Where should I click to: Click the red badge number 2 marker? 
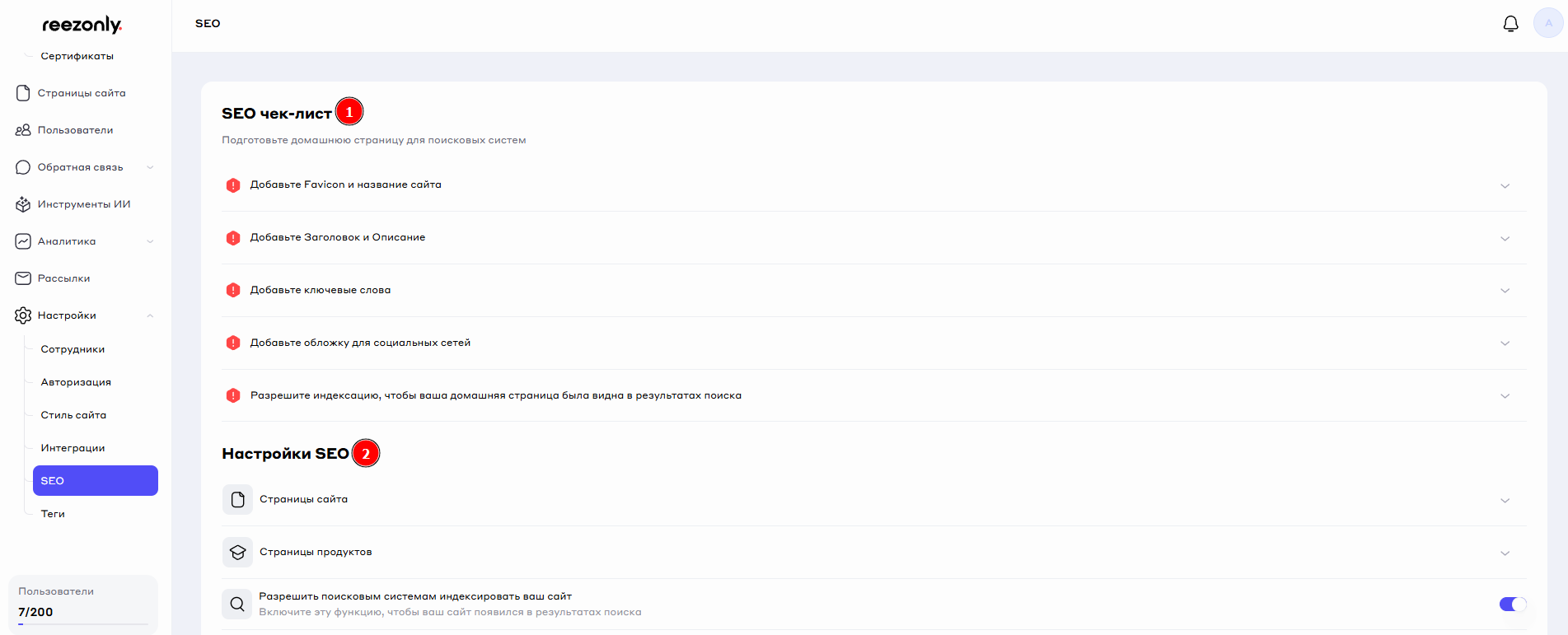click(366, 454)
